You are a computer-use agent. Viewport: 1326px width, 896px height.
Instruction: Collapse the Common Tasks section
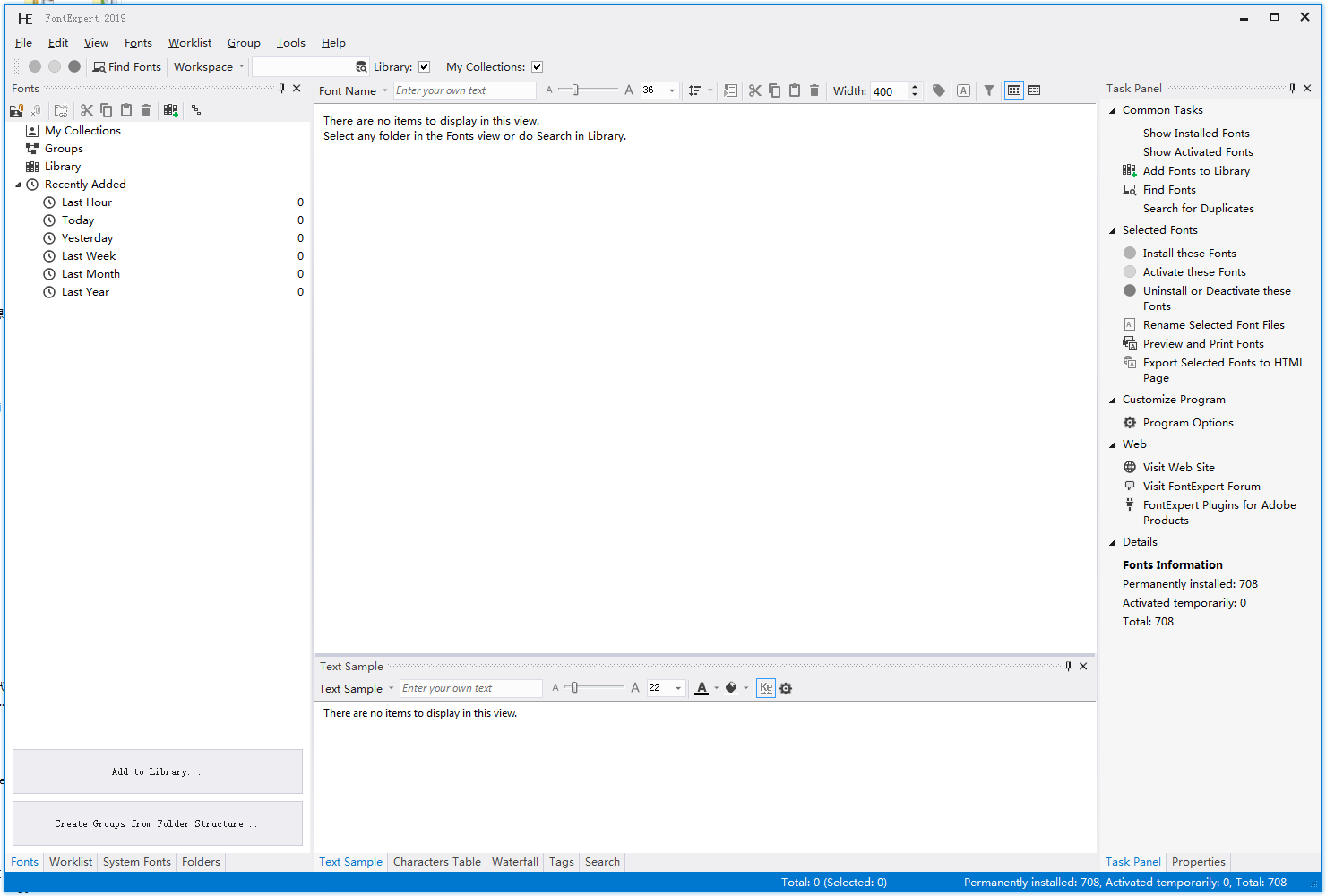[1113, 110]
